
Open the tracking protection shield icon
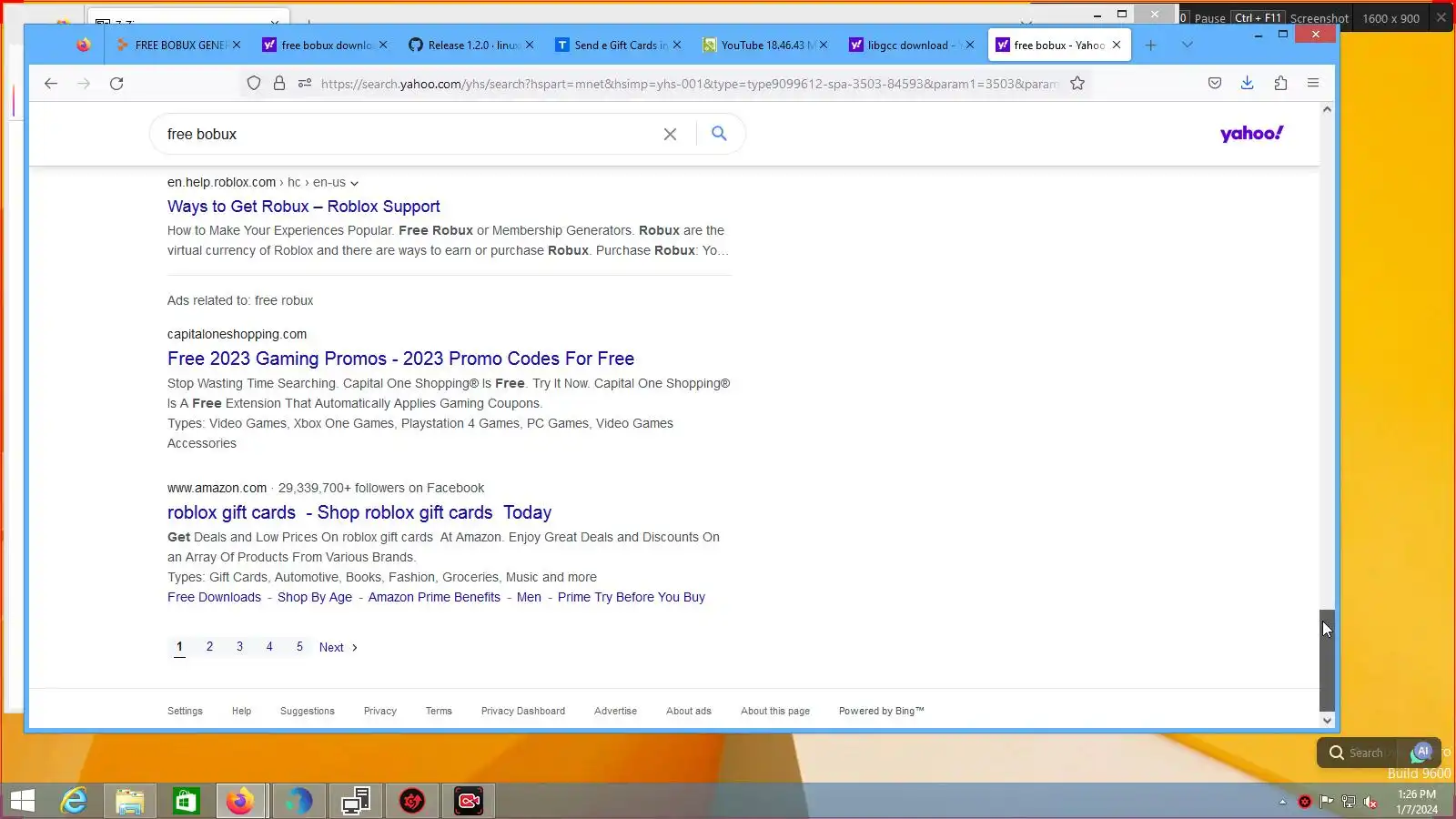point(254,84)
